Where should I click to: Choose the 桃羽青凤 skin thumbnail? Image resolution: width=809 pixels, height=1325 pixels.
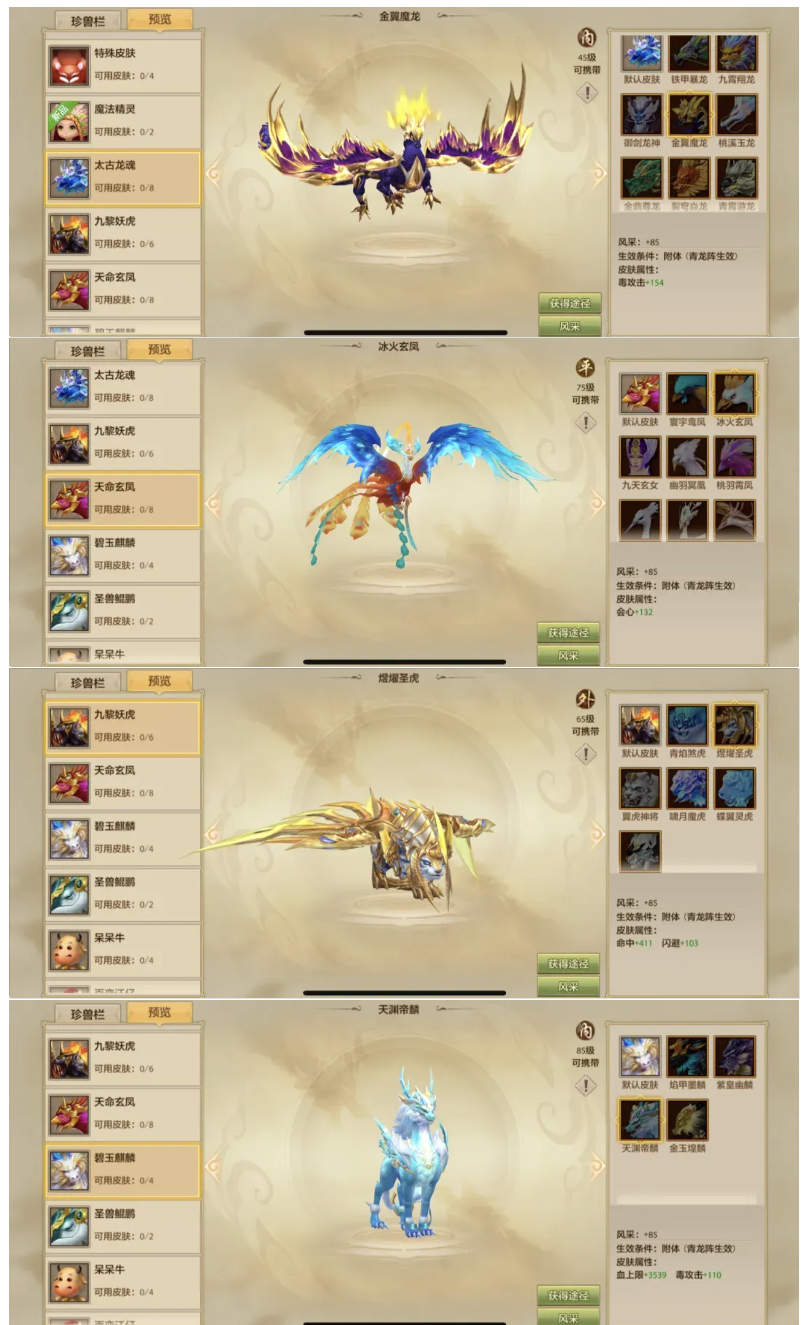(x=736, y=457)
